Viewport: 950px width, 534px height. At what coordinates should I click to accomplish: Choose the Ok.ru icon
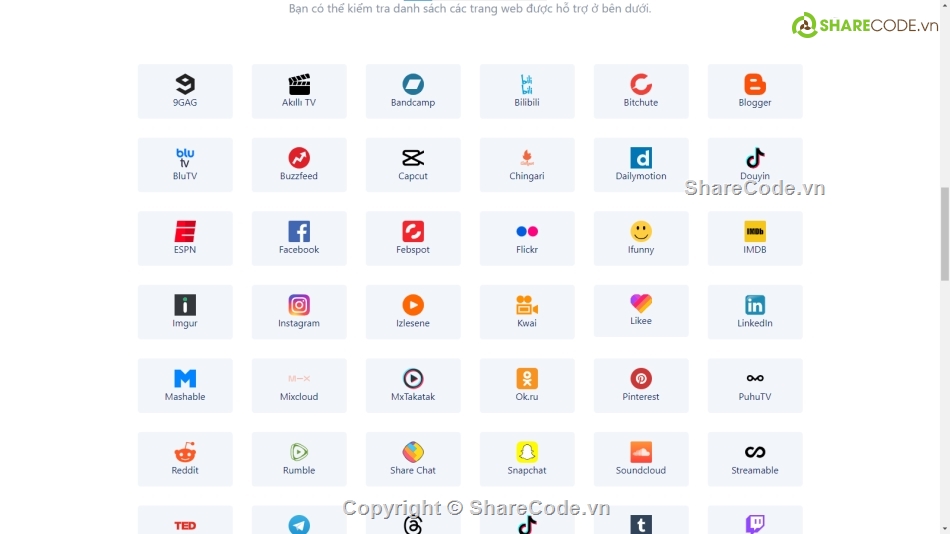tap(526, 378)
